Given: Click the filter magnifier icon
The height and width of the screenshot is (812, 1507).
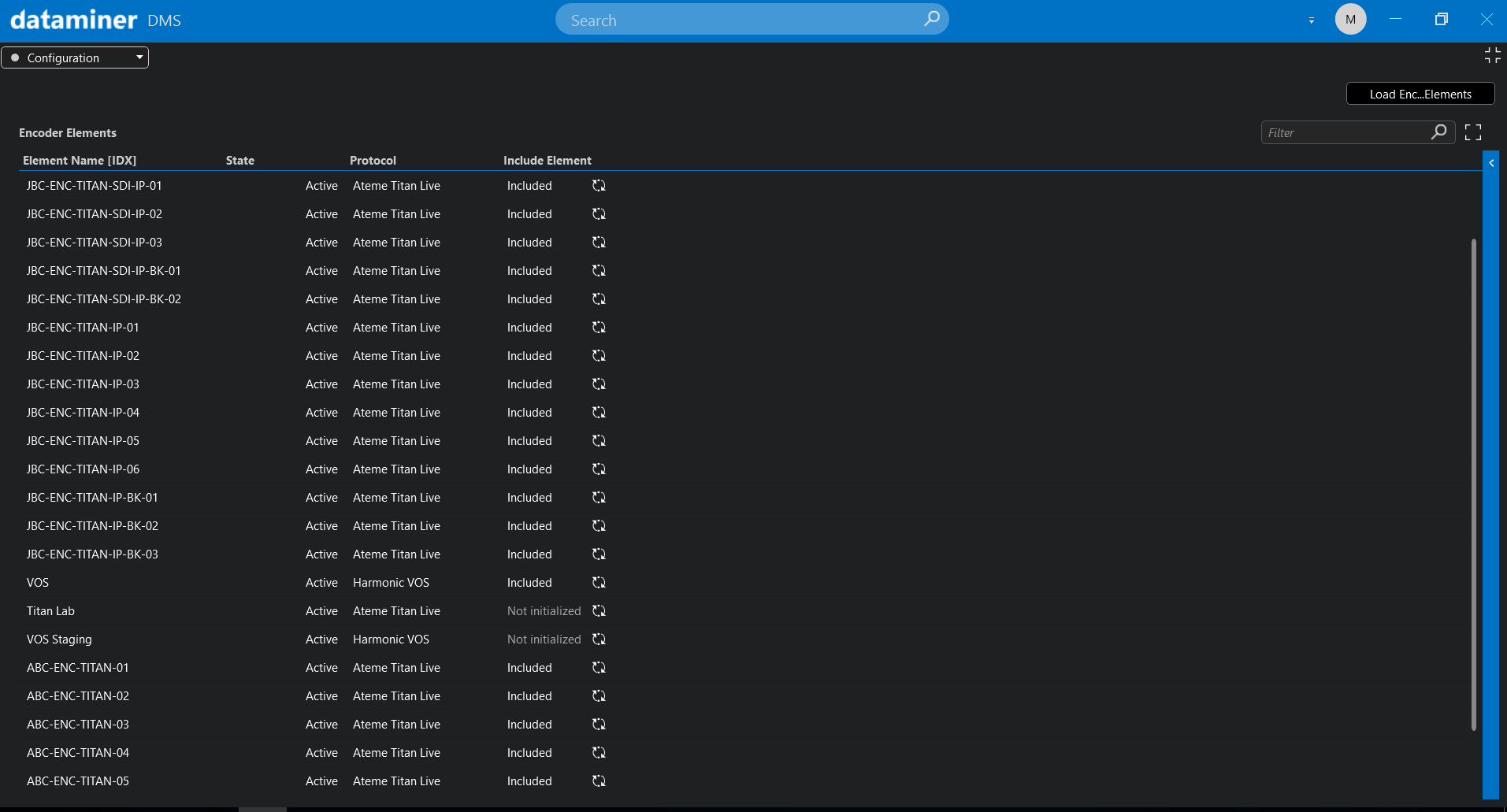Looking at the screenshot, I should coord(1438,132).
